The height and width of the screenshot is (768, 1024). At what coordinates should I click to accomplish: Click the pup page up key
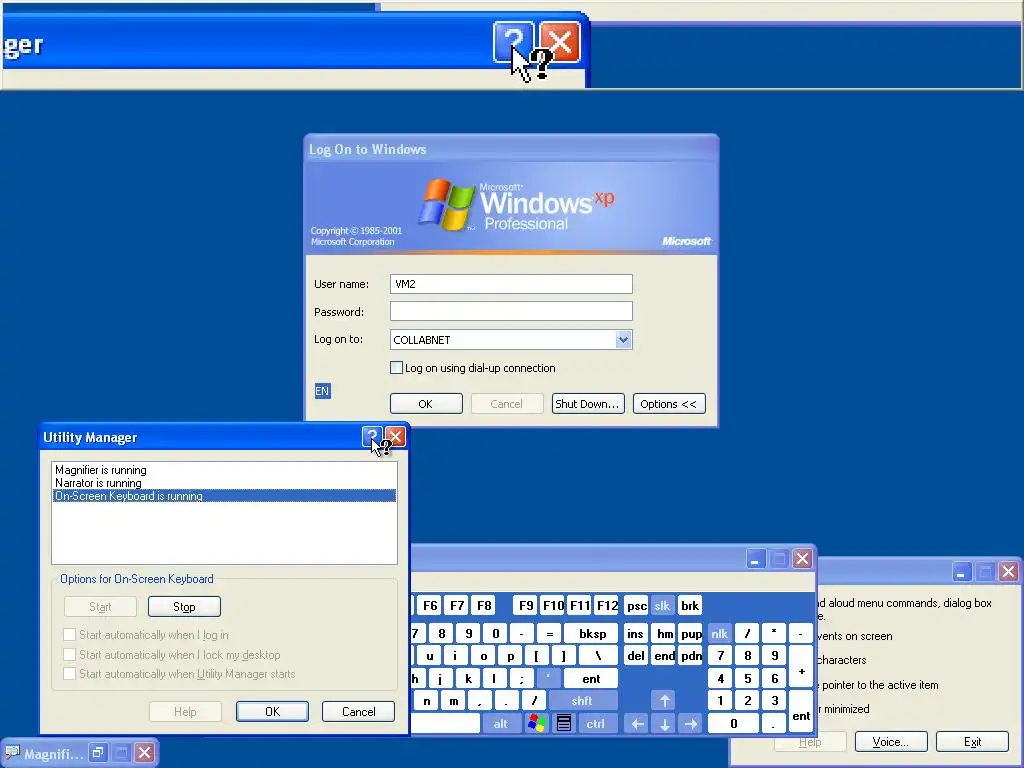click(691, 633)
